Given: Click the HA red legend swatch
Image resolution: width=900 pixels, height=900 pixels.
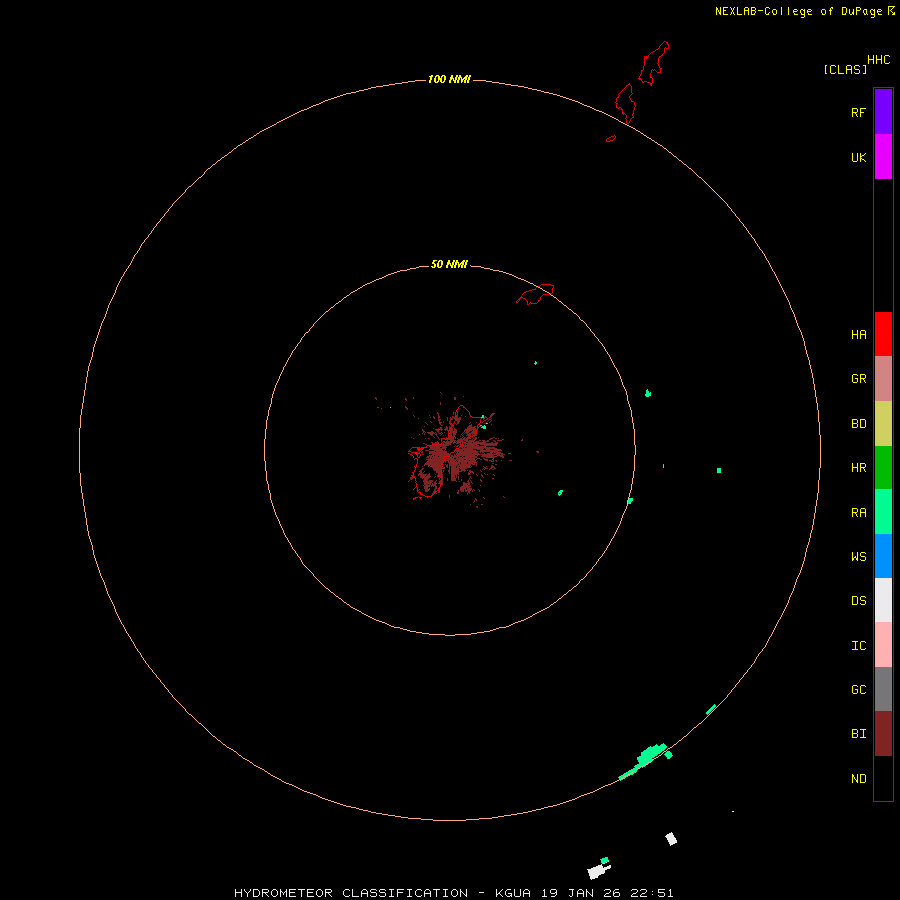Looking at the screenshot, I should point(883,334).
